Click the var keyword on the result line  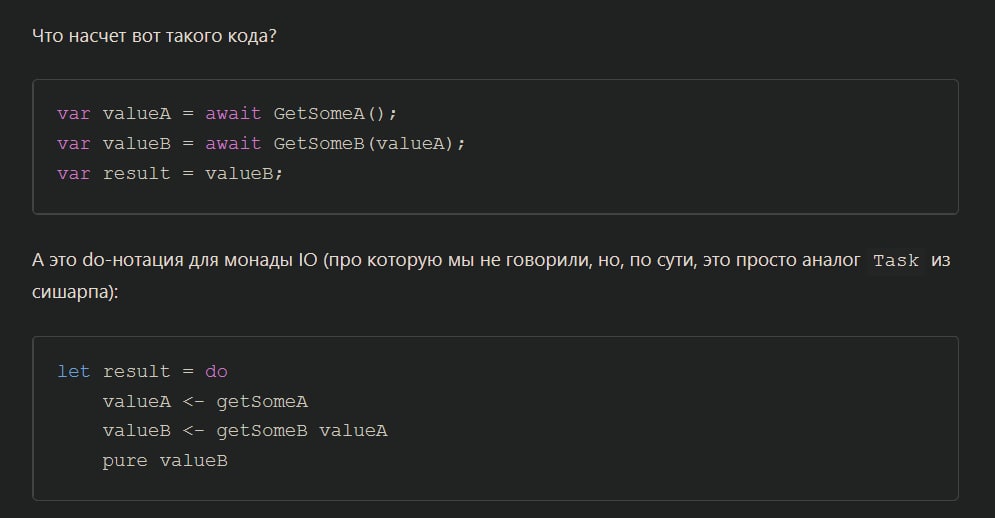pyautogui.click(x=74, y=173)
